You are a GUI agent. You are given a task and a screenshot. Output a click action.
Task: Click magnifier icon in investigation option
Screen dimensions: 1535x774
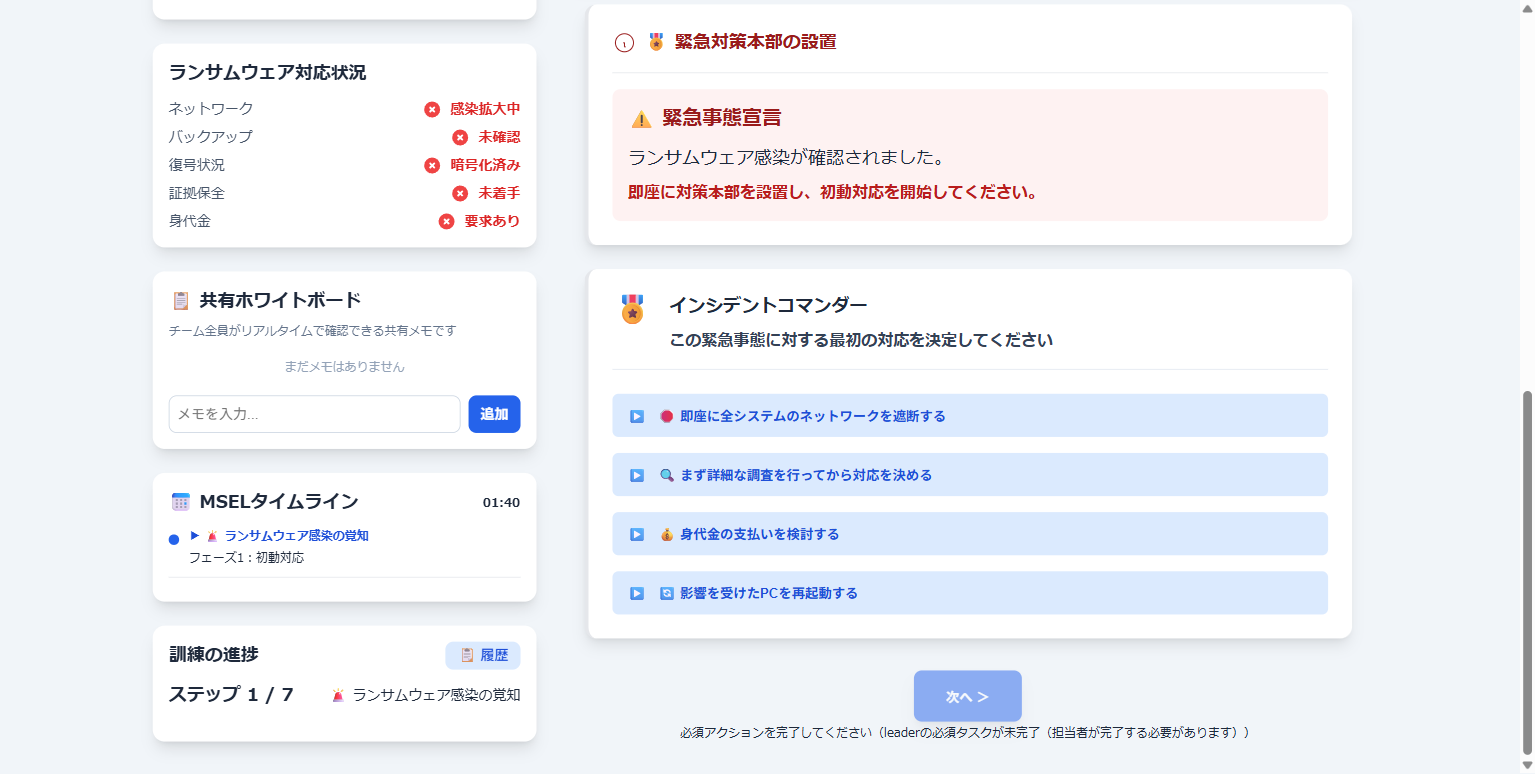pyautogui.click(x=667, y=475)
